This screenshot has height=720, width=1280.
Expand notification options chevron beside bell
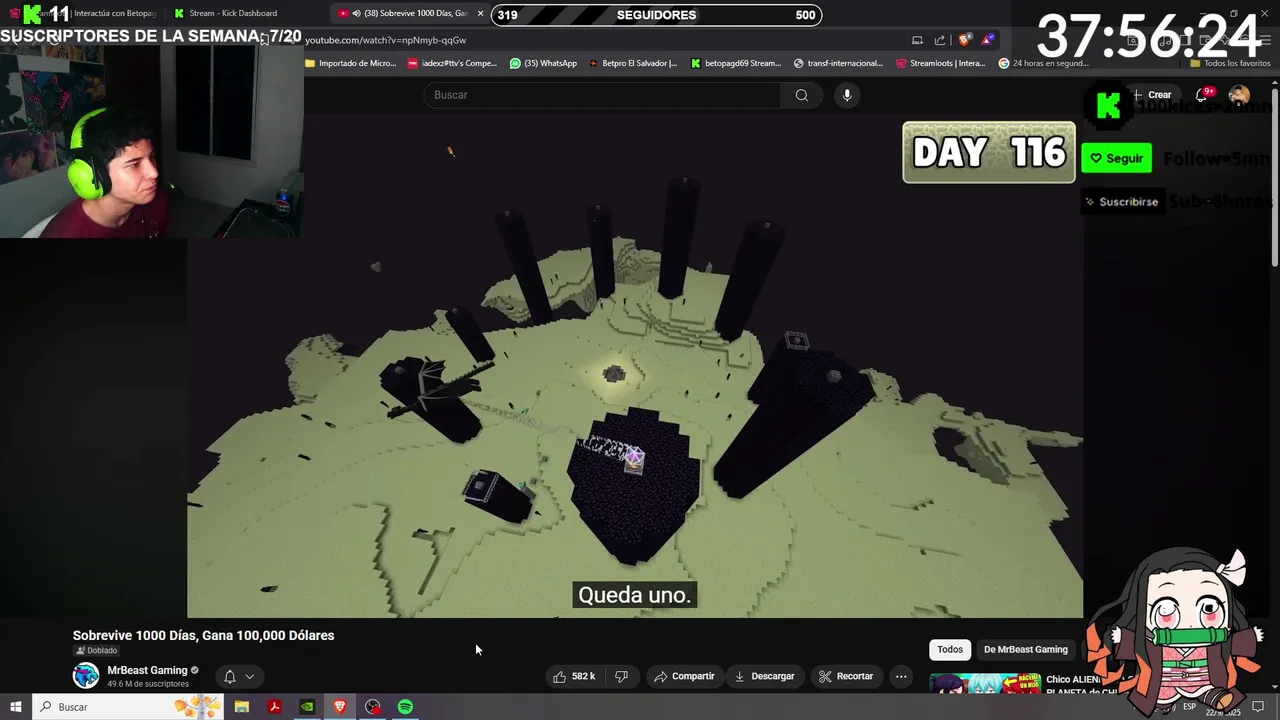(250, 677)
